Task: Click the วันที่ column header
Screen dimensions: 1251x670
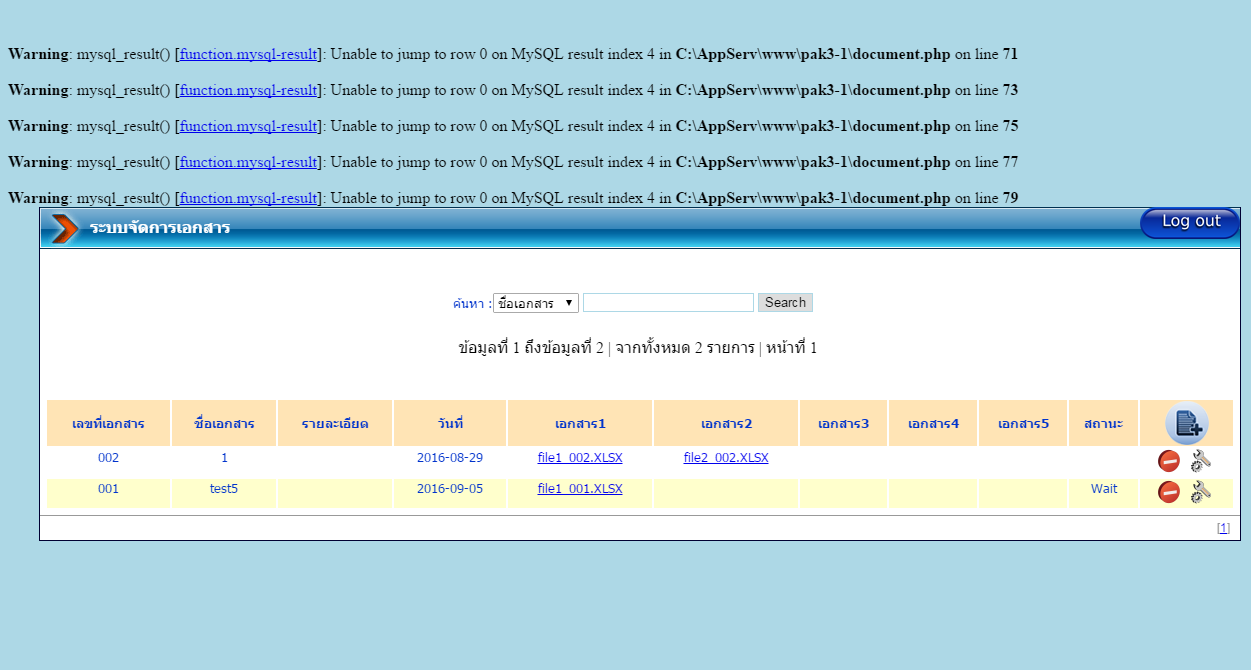Action: click(450, 424)
